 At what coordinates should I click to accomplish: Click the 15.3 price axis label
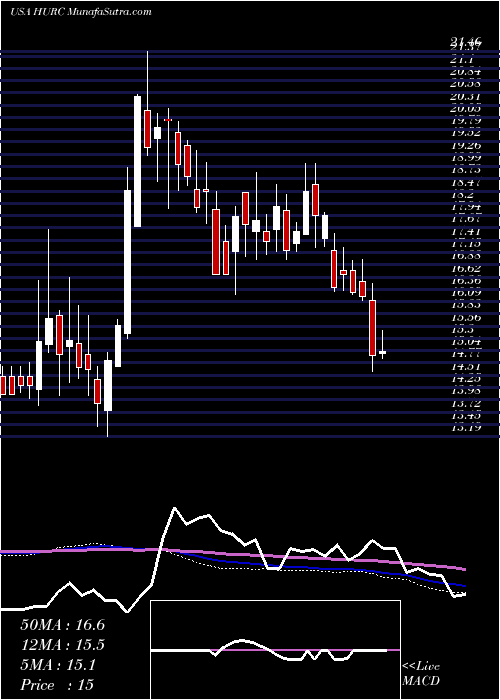(460, 330)
